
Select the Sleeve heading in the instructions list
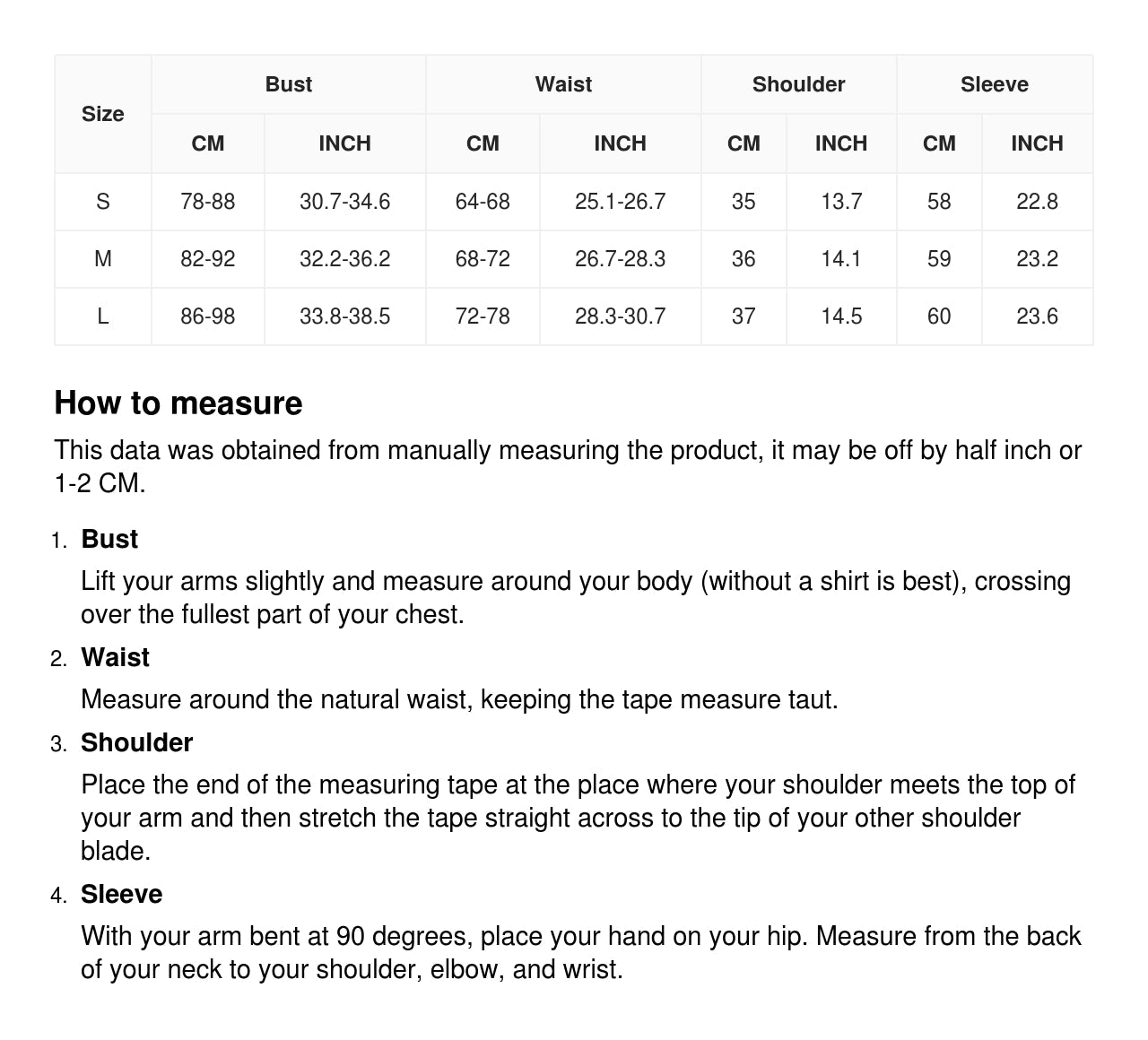point(121,894)
